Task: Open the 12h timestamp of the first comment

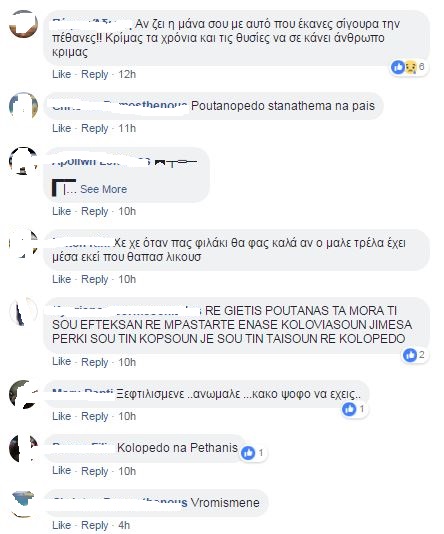Action: pos(127,74)
